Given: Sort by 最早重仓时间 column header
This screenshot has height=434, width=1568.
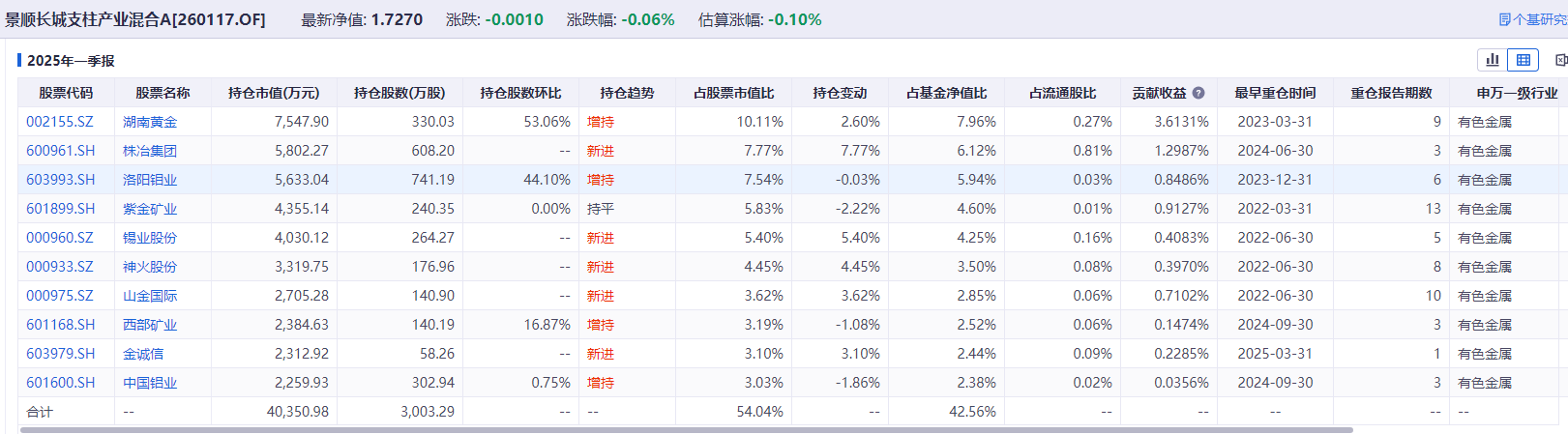Looking at the screenshot, I should [x=1275, y=93].
